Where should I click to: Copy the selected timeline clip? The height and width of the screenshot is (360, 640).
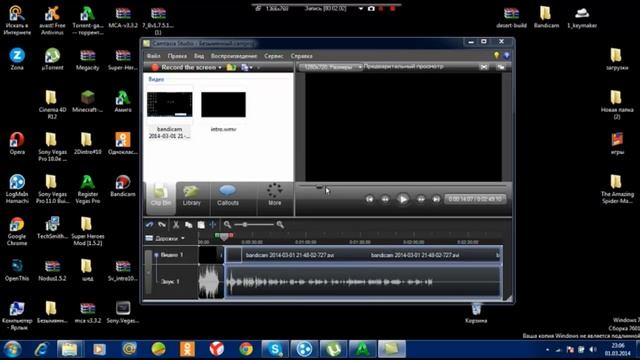(x=188, y=224)
